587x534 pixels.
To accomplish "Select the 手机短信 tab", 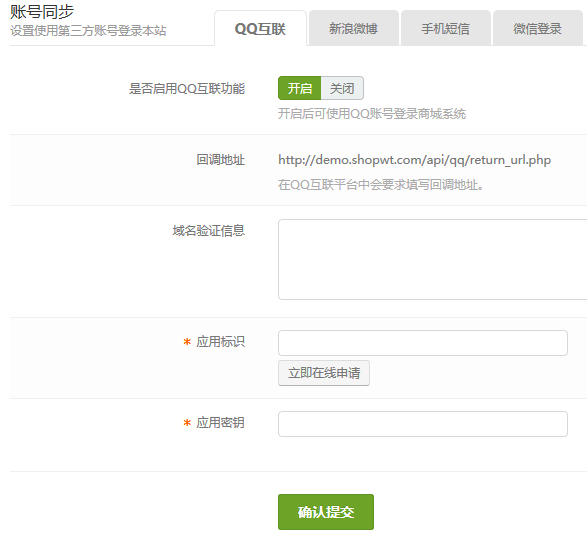I will pos(445,28).
